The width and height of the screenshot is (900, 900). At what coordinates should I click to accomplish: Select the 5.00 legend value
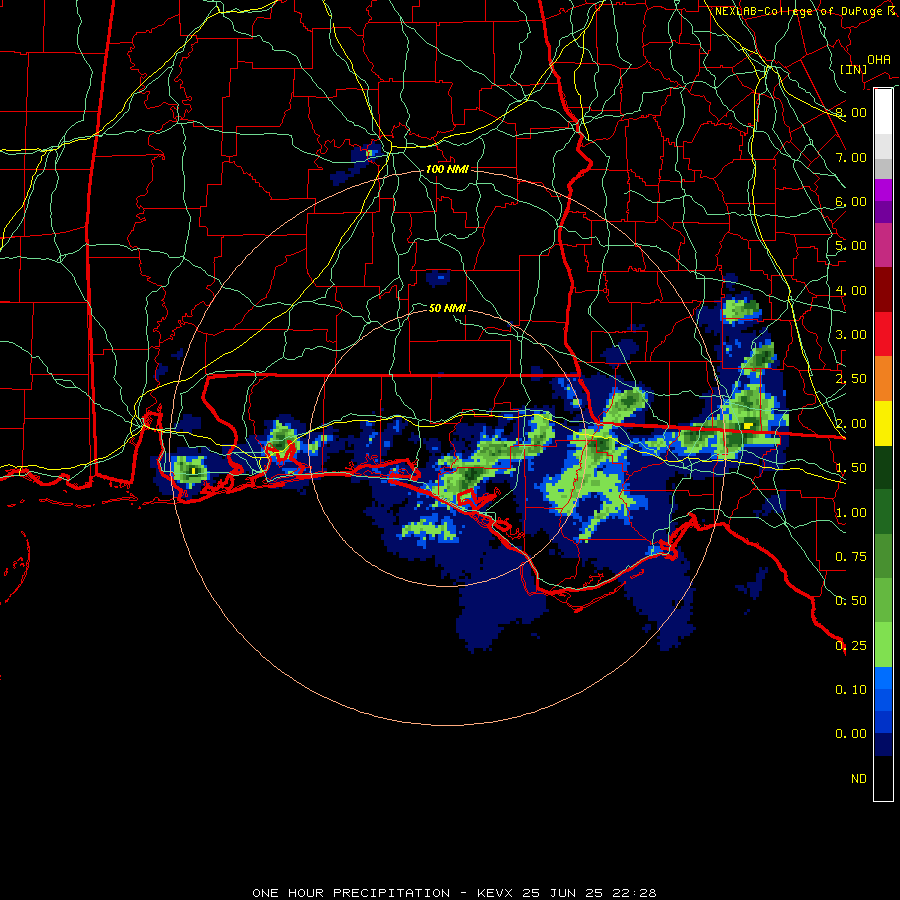[x=851, y=246]
